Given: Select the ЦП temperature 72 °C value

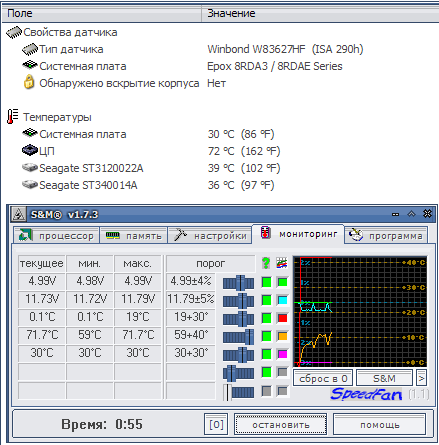Looking at the screenshot, I should [x=244, y=151].
